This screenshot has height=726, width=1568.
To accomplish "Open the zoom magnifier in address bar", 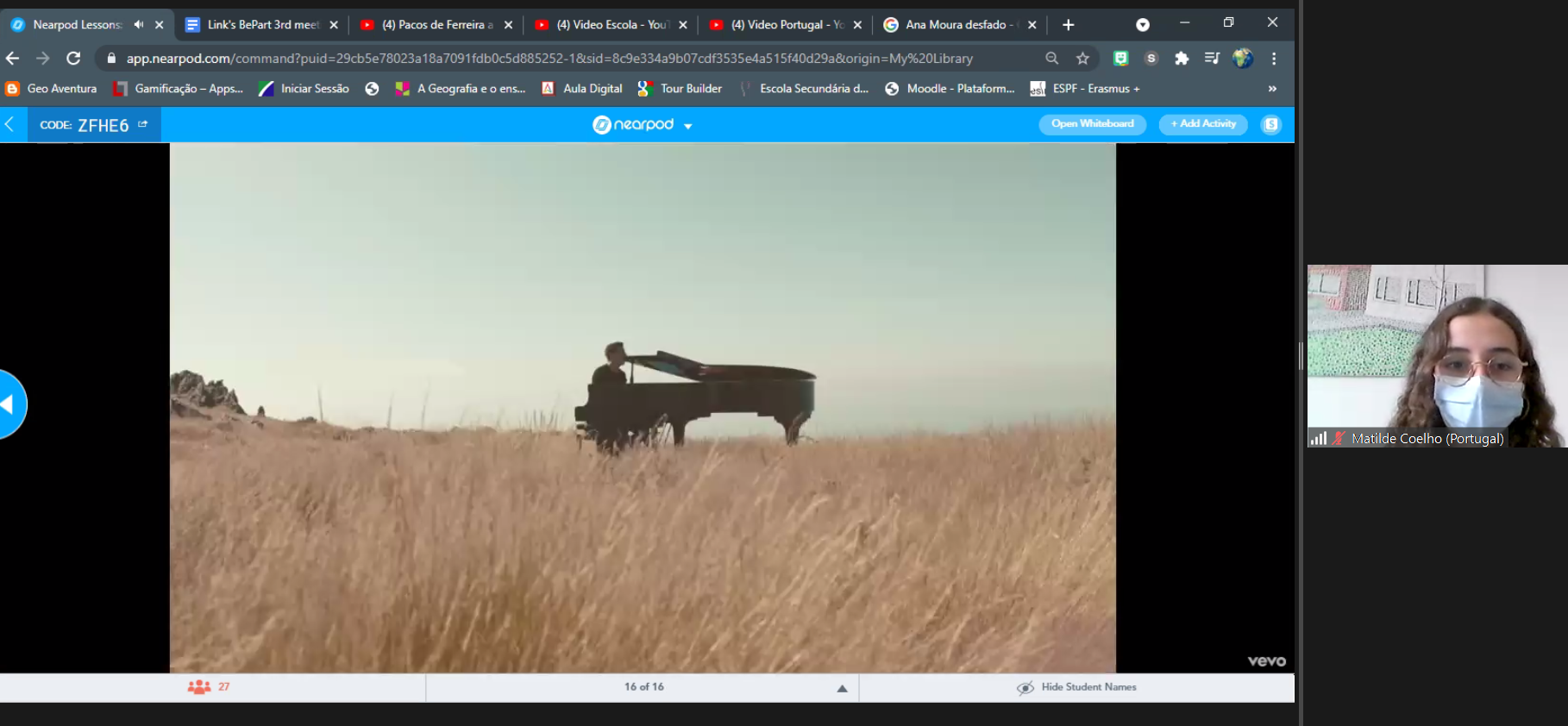I will pos(1051,59).
